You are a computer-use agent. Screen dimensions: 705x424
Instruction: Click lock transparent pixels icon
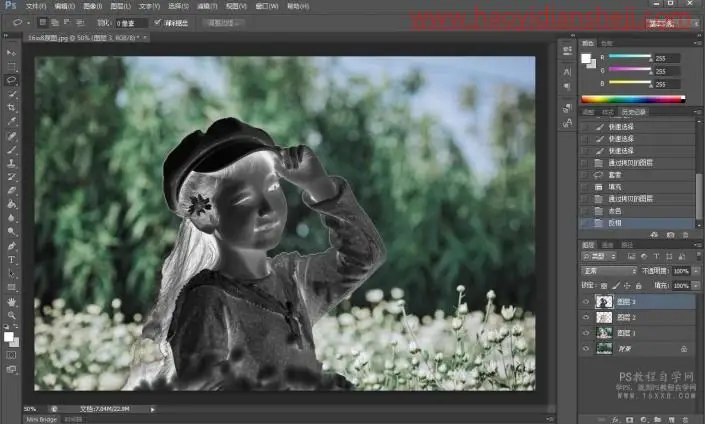[x=604, y=286]
